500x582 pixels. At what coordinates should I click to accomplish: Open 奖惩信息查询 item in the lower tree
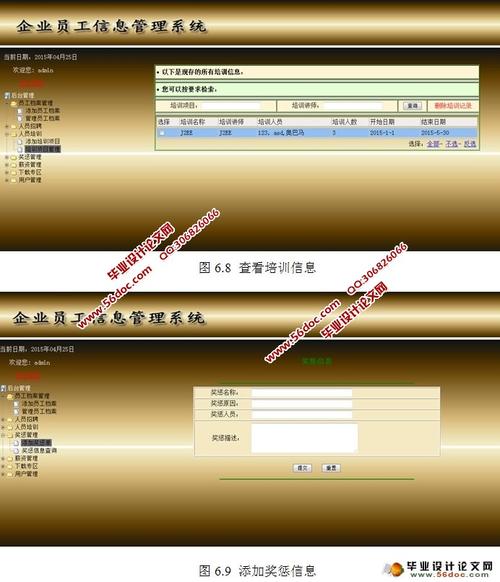click(39, 451)
